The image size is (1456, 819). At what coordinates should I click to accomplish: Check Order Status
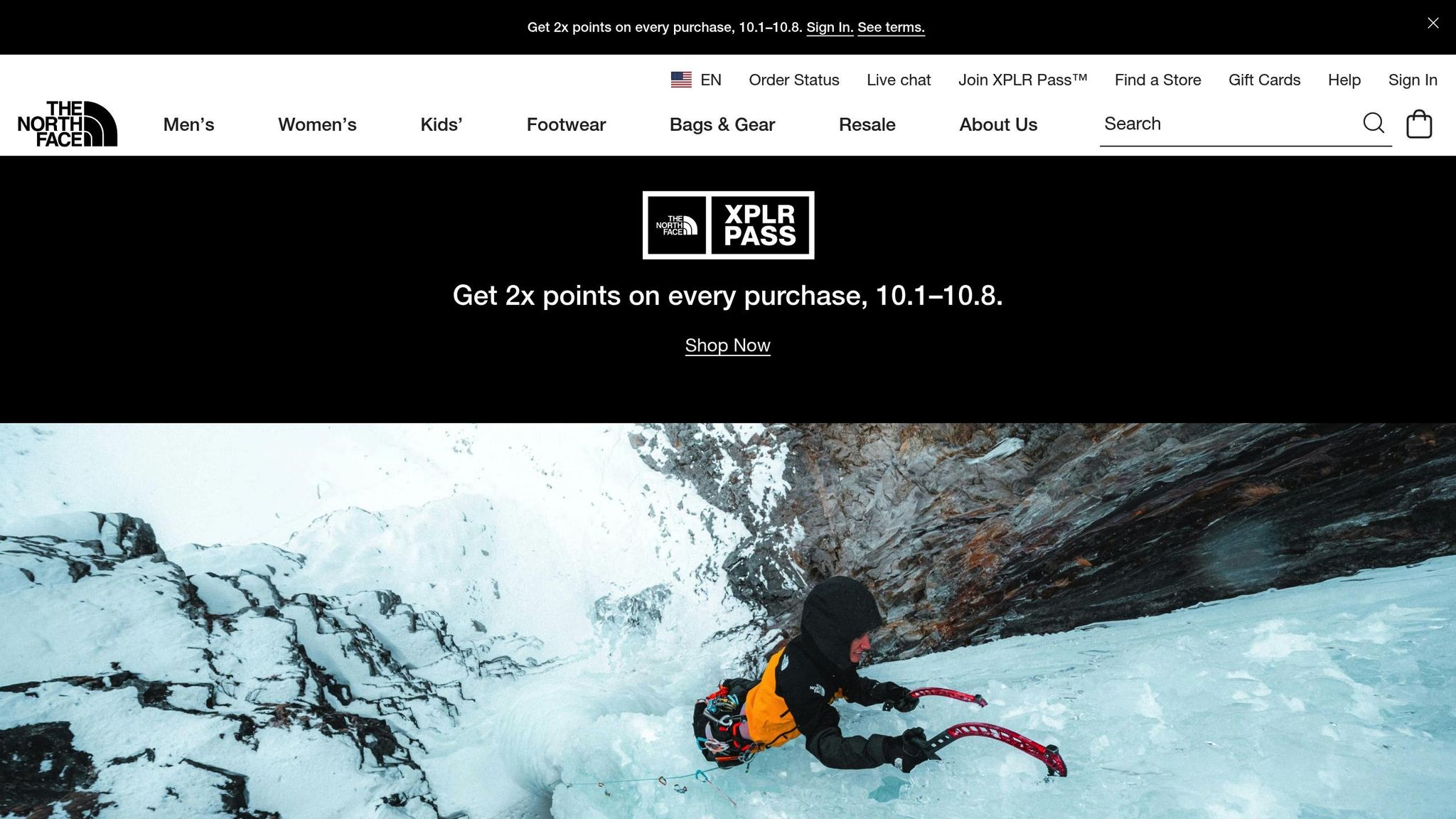tap(793, 80)
